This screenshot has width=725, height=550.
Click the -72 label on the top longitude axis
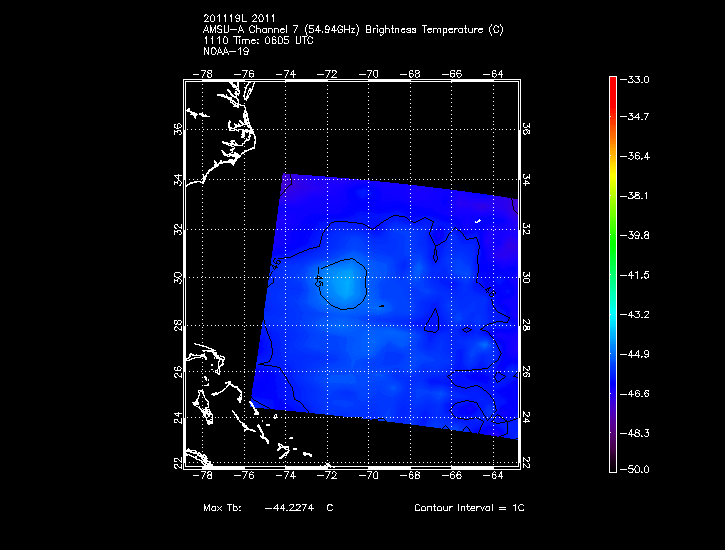point(327,74)
